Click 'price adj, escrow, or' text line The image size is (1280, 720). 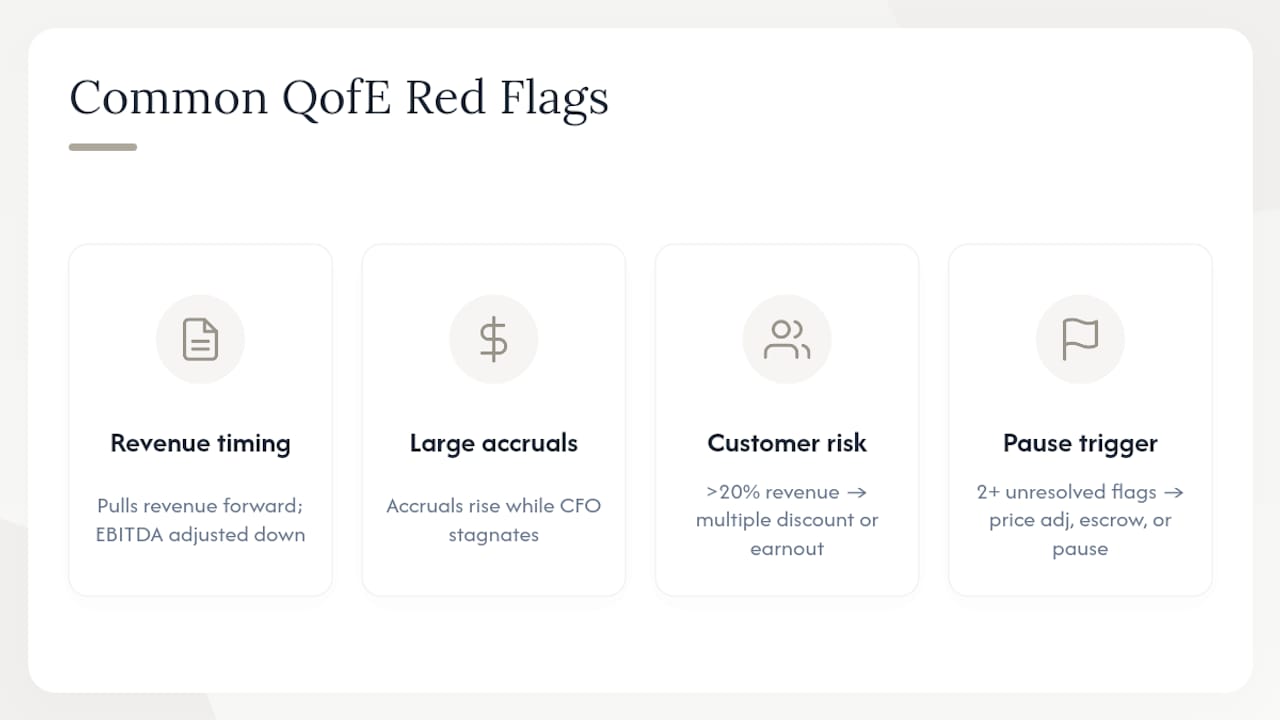(1080, 521)
